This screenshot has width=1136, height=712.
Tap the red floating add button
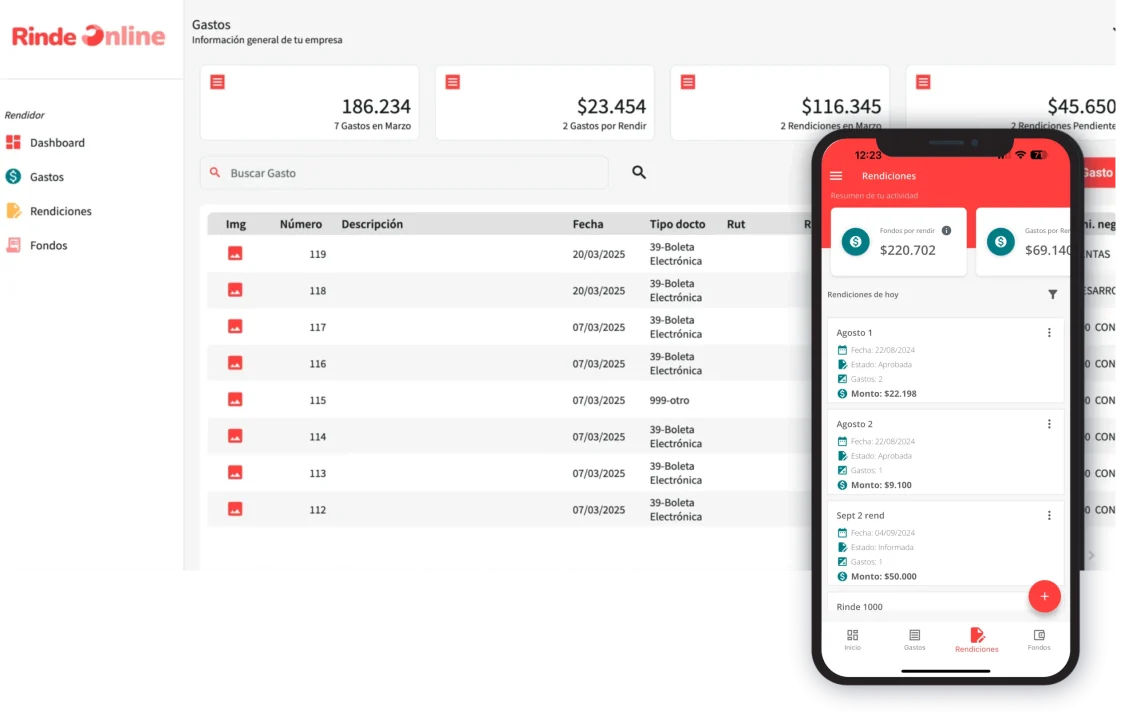tap(1044, 596)
